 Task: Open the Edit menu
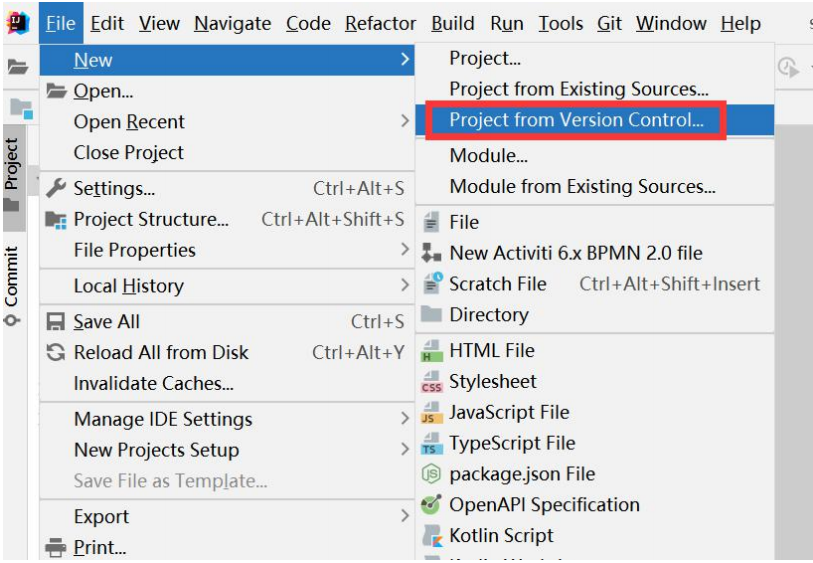click(x=107, y=23)
